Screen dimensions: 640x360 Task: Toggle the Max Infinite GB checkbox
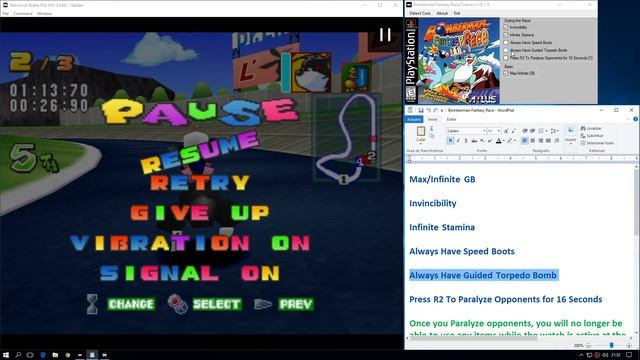point(506,73)
